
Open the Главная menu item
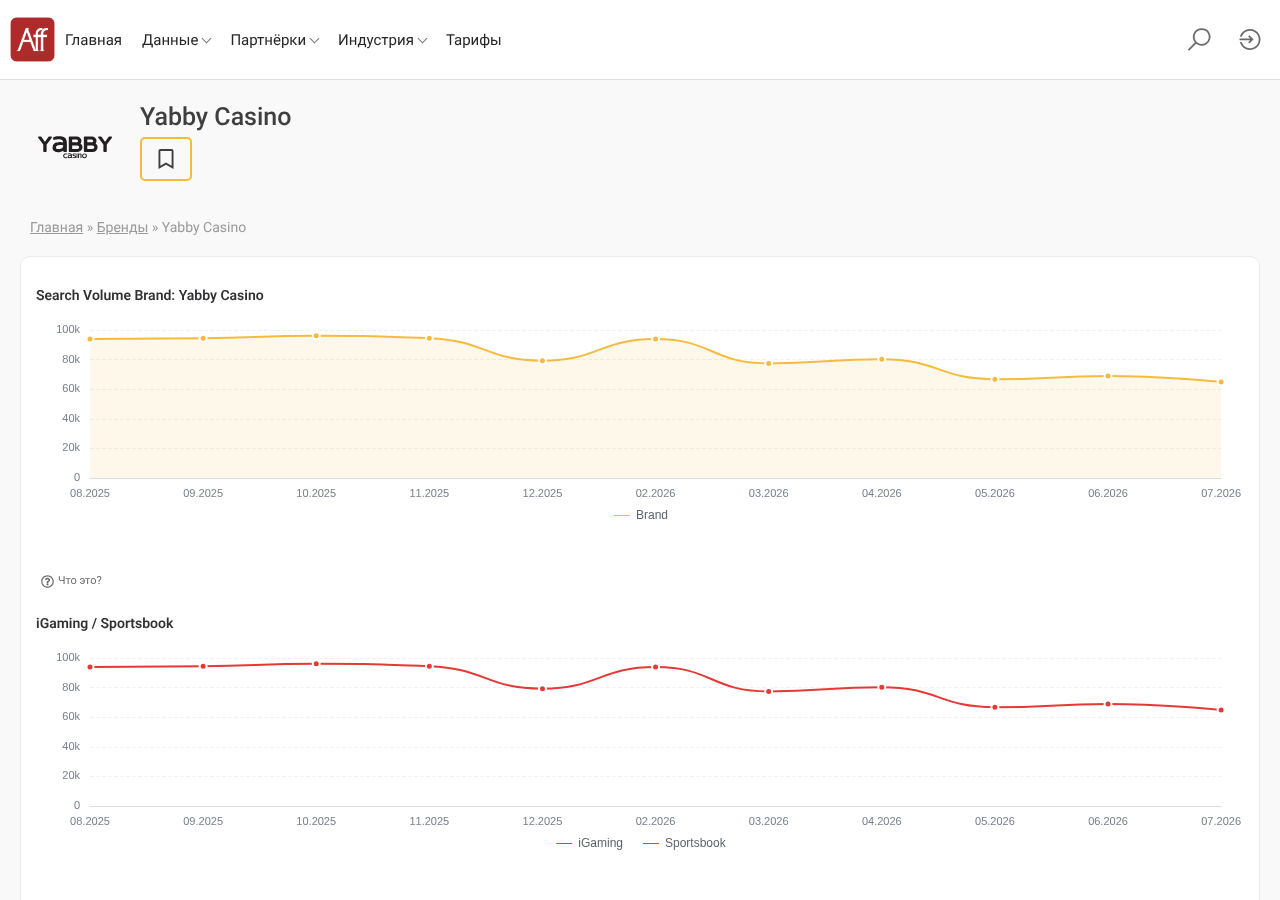coord(93,40)
